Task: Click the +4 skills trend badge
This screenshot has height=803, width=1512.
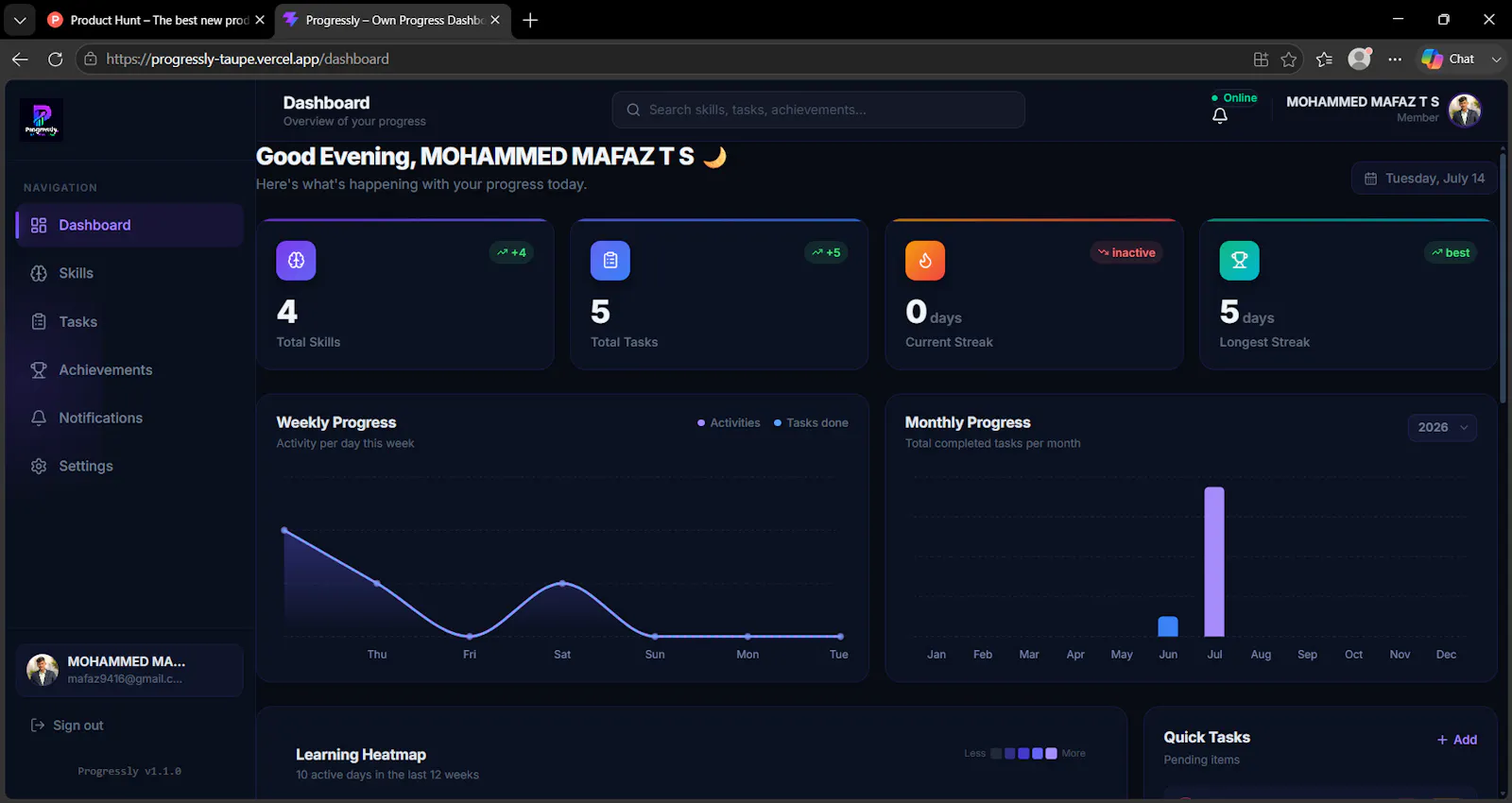Action: pos(511,252)
